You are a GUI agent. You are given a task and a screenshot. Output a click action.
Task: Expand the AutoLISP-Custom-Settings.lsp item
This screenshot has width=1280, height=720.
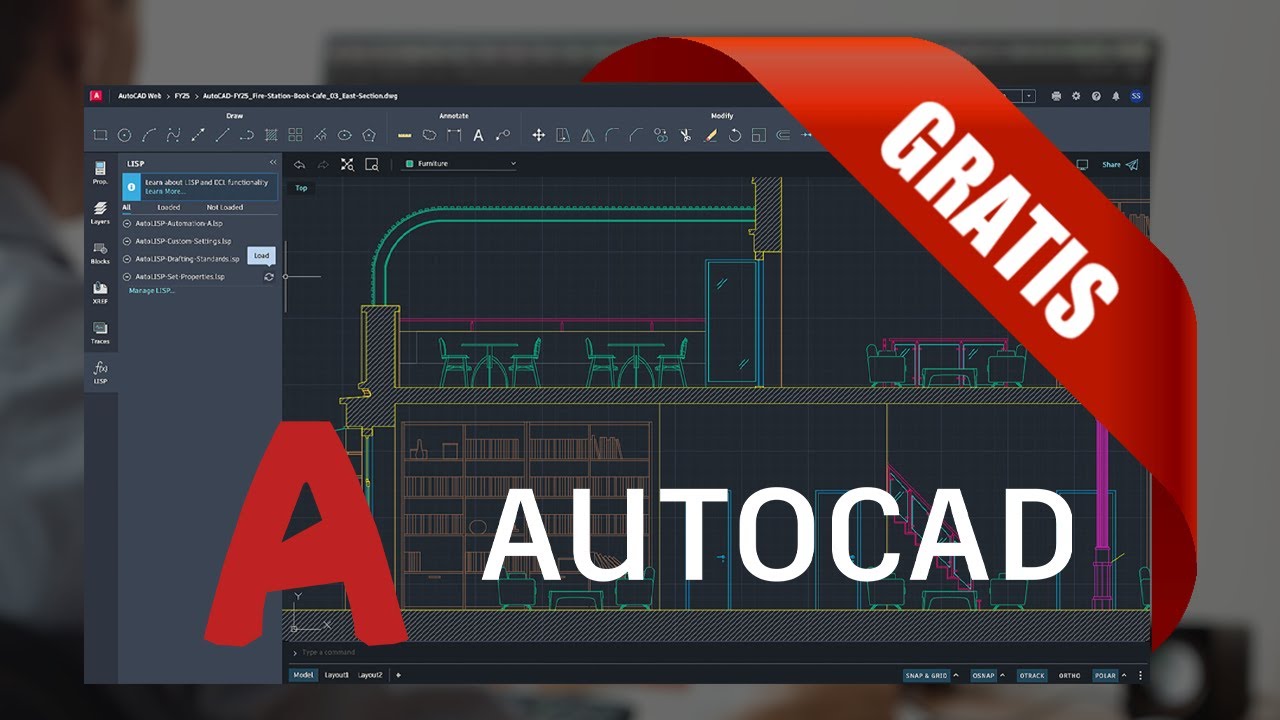click(127, 241)
